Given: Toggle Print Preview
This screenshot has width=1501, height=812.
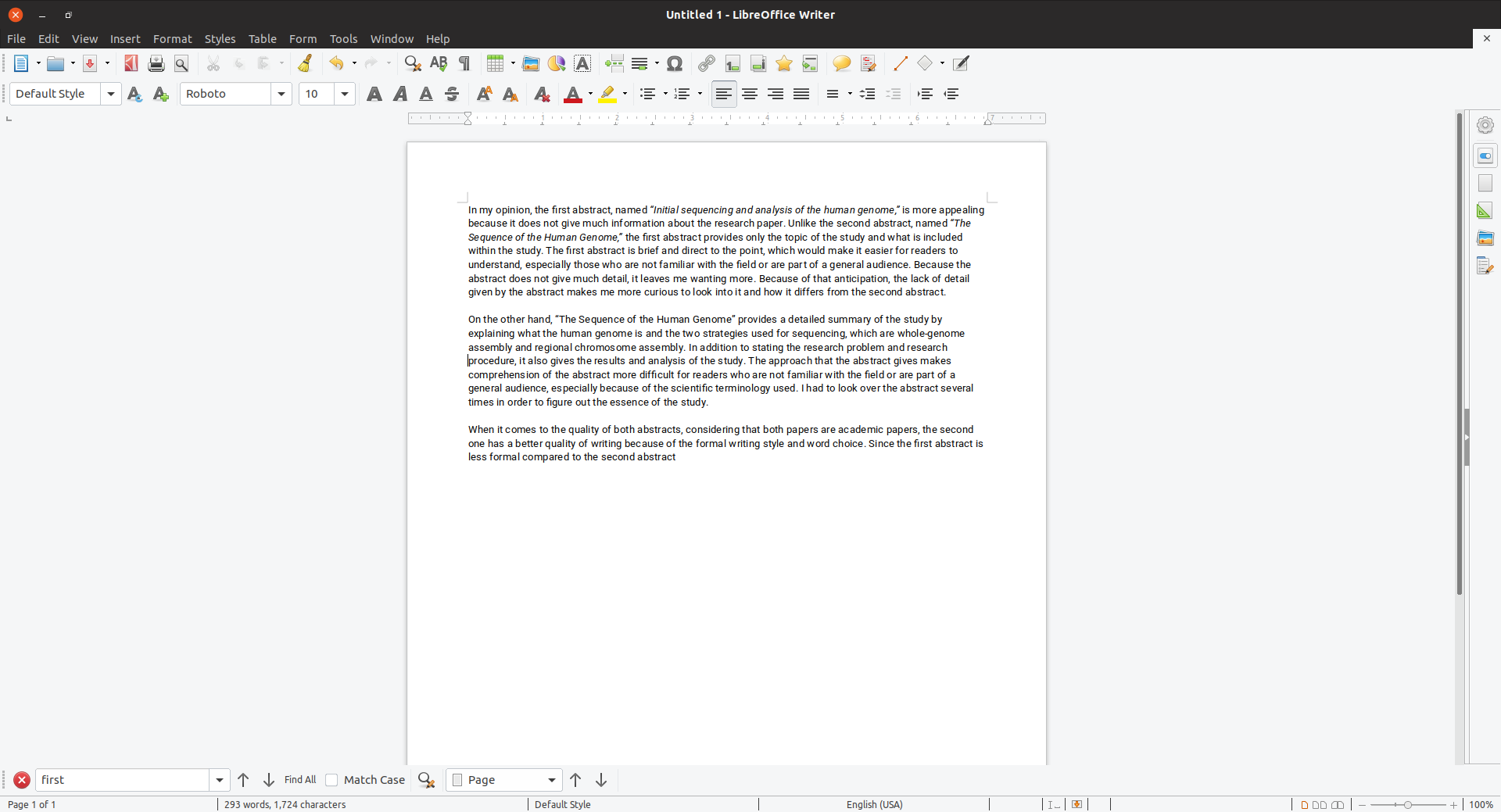Looking at the screenshot, I should pos(181,64).
